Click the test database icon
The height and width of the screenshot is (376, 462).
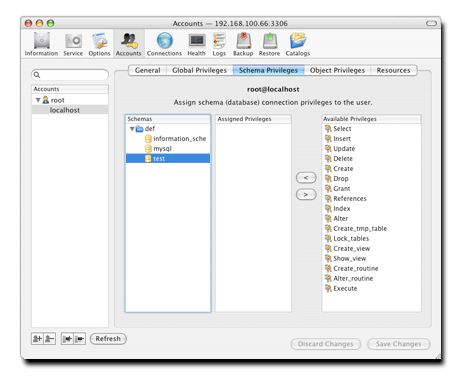pos(148,159)
